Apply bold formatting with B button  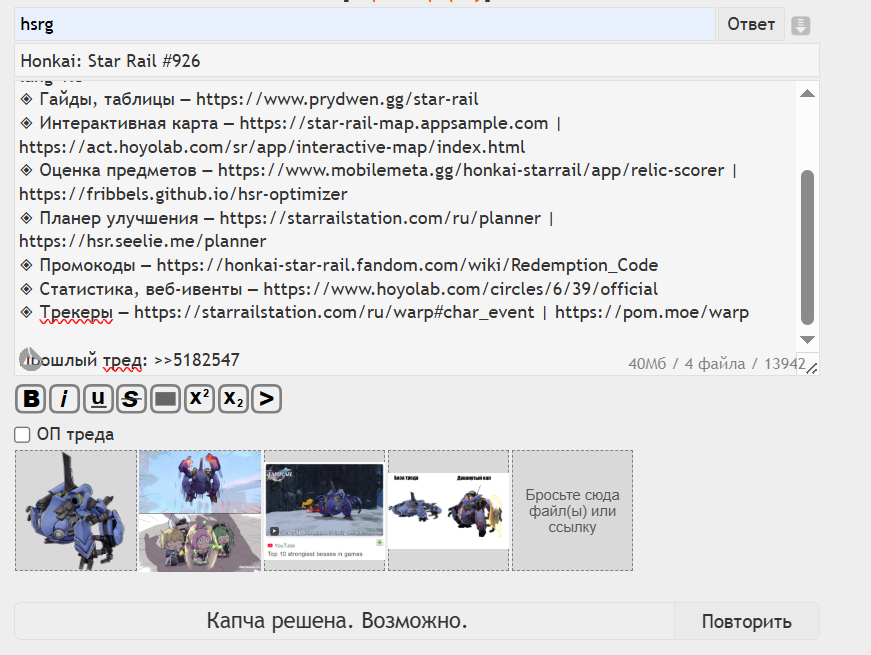point(31,398)
